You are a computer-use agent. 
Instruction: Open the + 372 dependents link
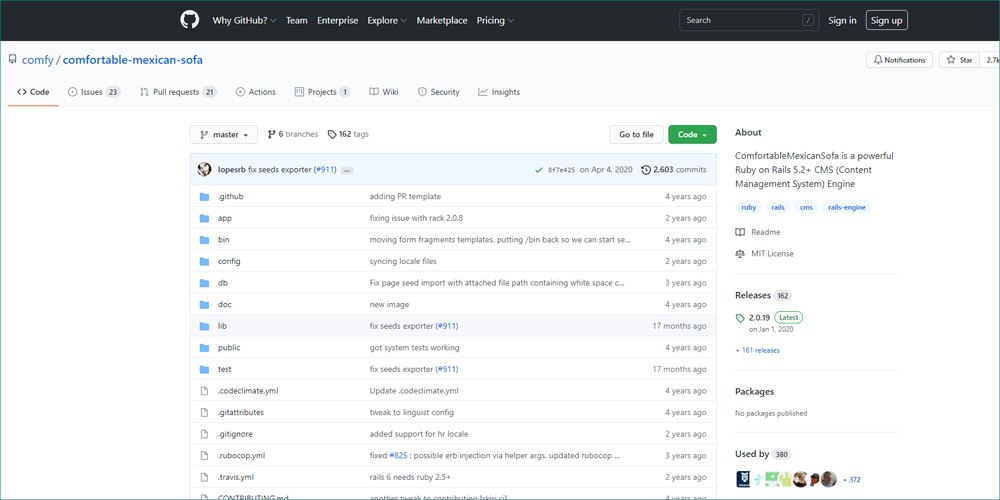coord(851,480)
